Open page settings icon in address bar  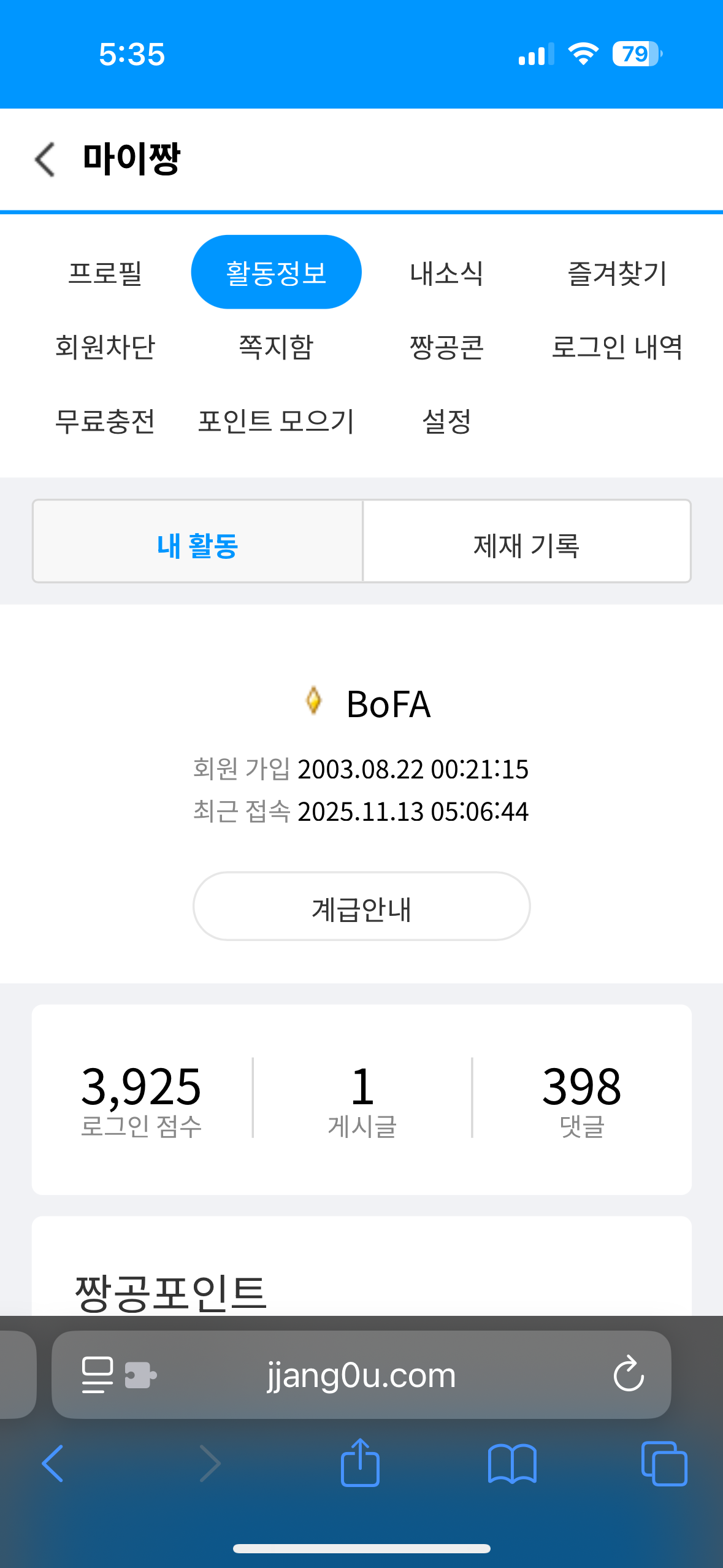click(x=97, y=1375)
